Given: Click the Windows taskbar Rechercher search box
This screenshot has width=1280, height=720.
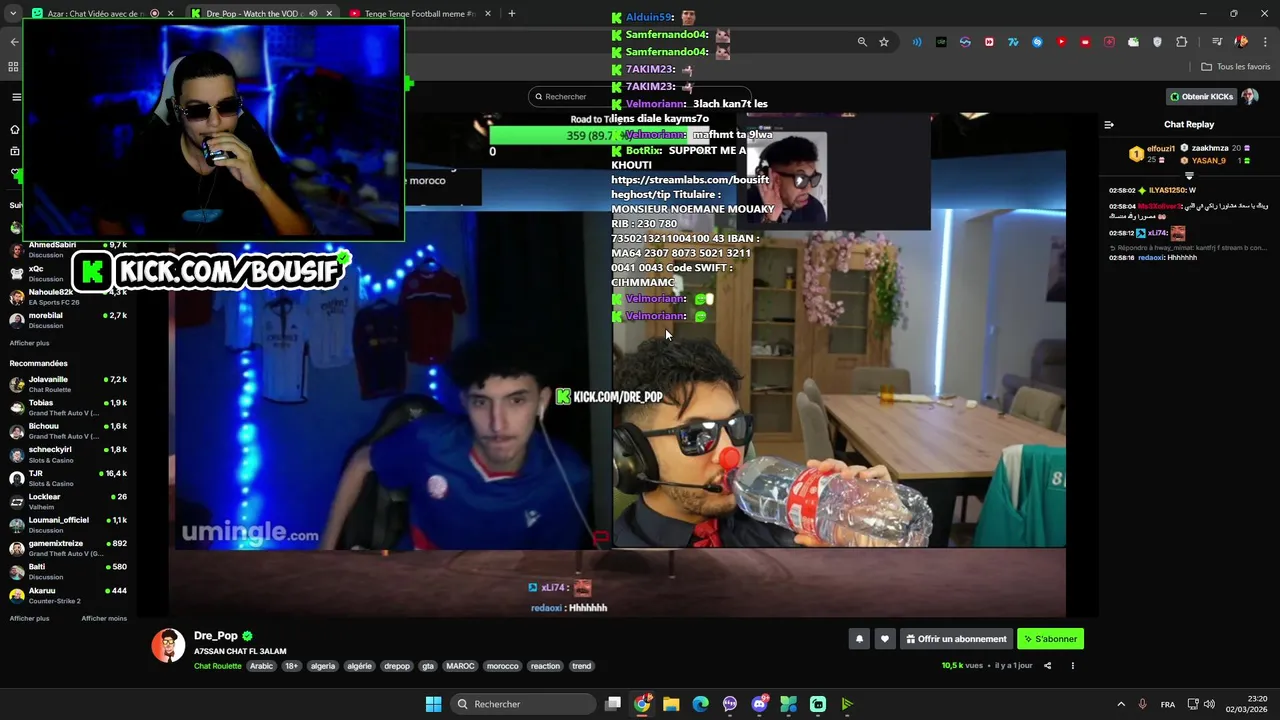Looking at the screenshot, I should click(521, 704).
